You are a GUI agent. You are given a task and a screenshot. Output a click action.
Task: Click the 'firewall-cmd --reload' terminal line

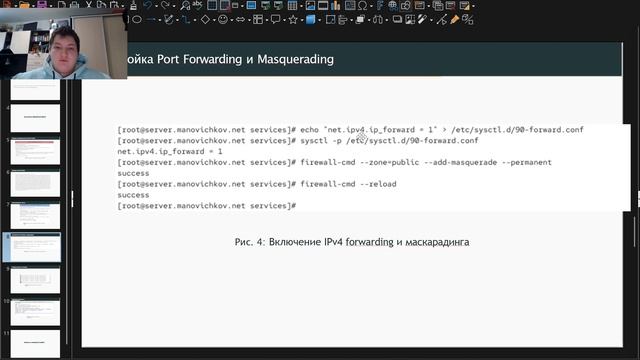click(x=257, y=184)
